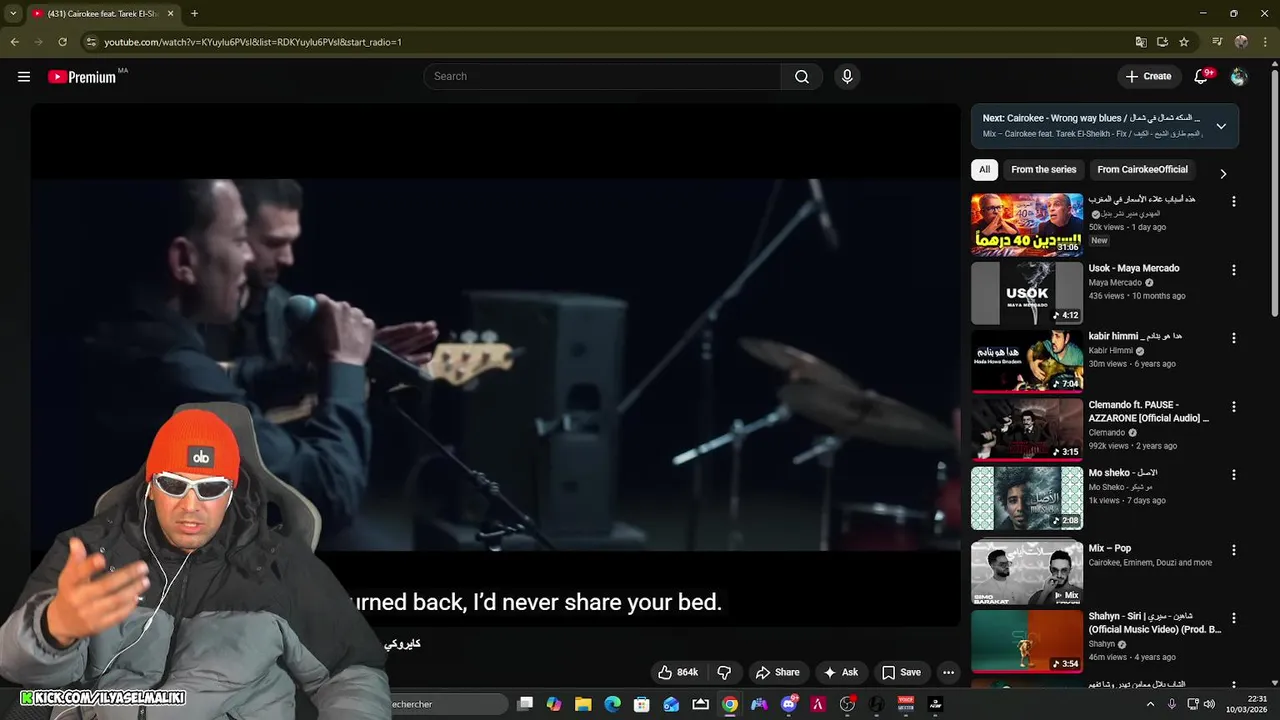Click the search magnifier button
The height and width of the screenshot is (720, 1280).
(x=802, y=77)
